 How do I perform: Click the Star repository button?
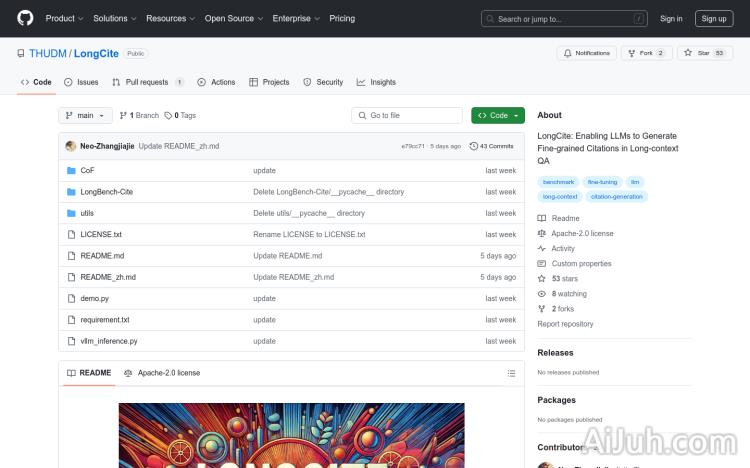point(705,53)
